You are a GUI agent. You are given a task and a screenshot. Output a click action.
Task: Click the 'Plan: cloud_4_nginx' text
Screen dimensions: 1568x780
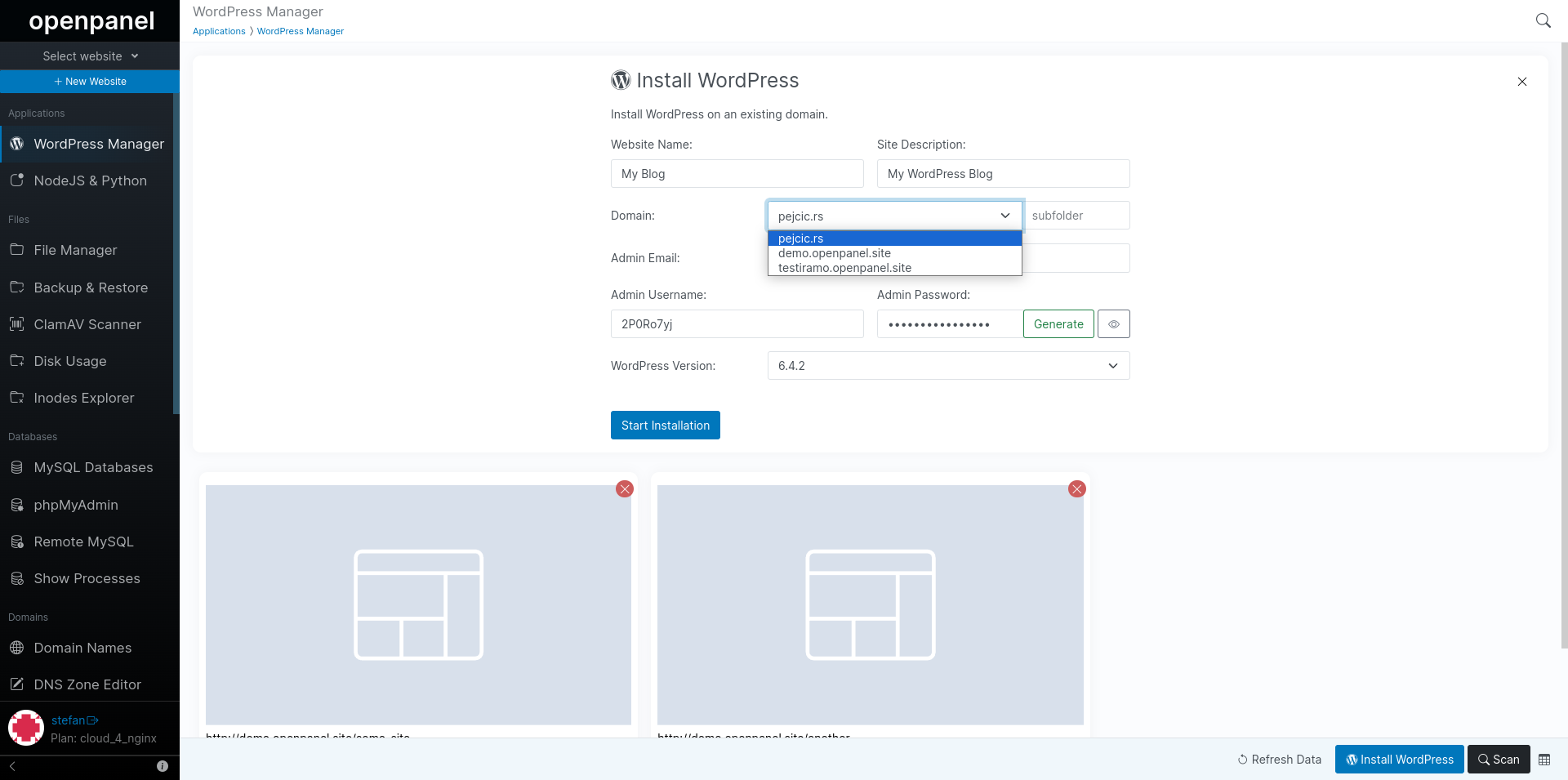[104, 738]
